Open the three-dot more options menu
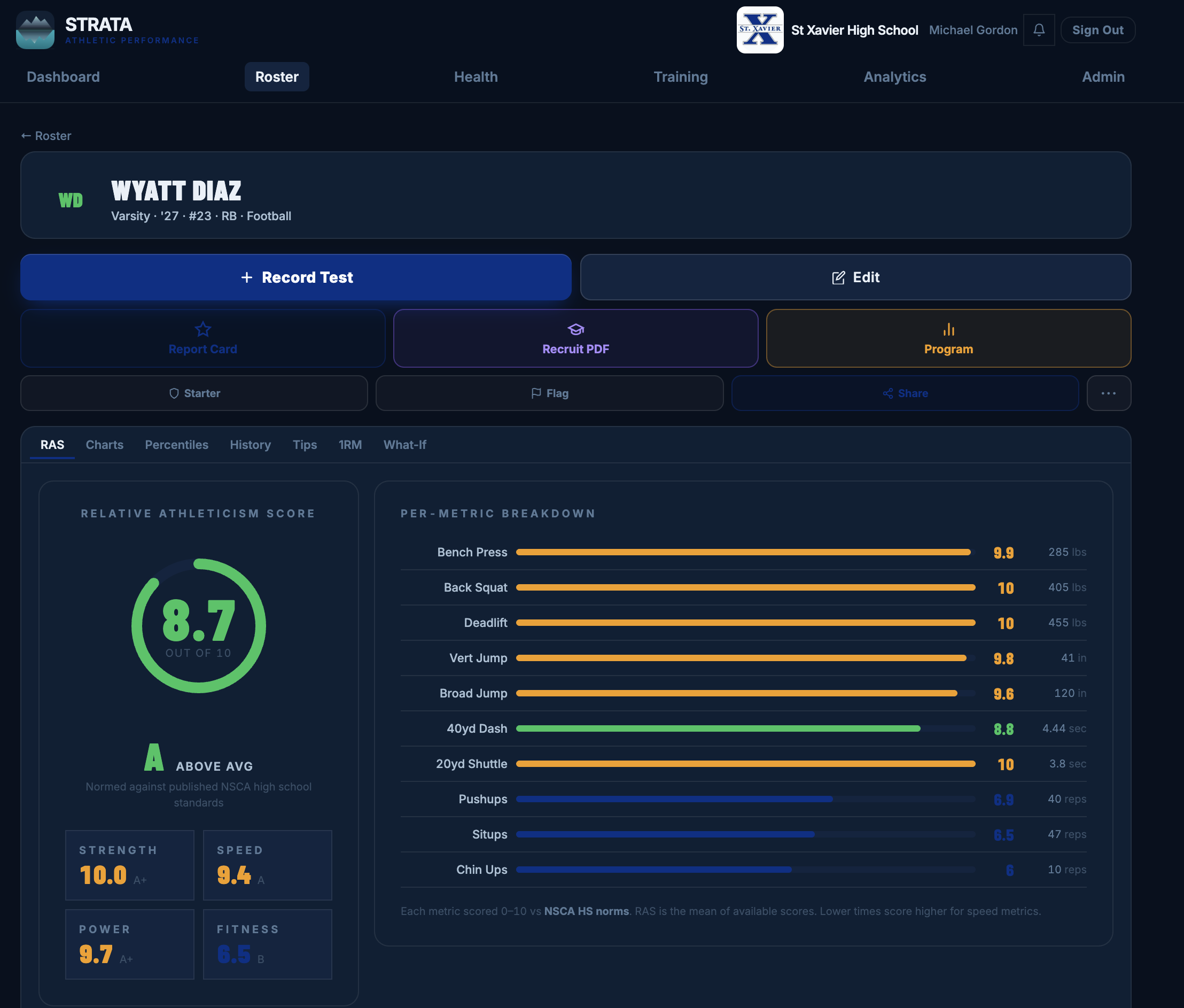 point(1108,393)
